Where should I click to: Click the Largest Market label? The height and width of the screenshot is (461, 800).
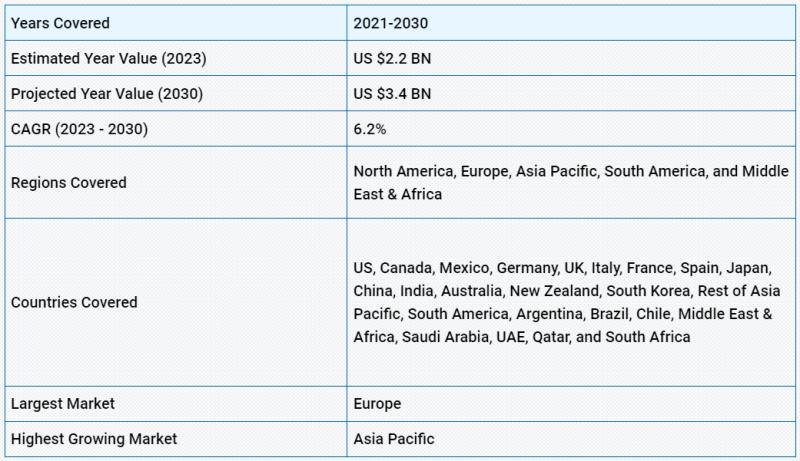[62, 404]
